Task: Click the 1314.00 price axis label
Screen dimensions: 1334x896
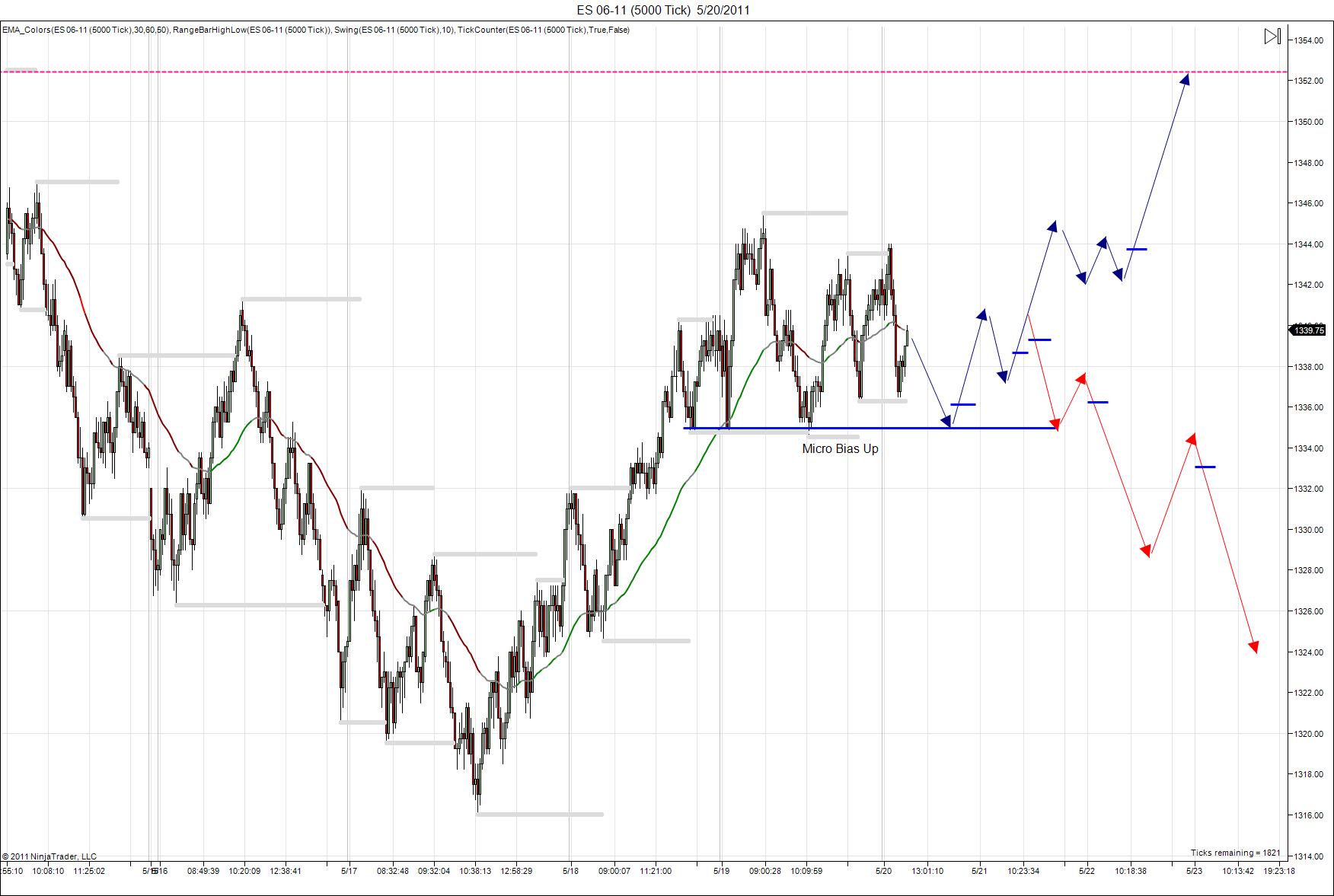Action: tap(1309, 856)
